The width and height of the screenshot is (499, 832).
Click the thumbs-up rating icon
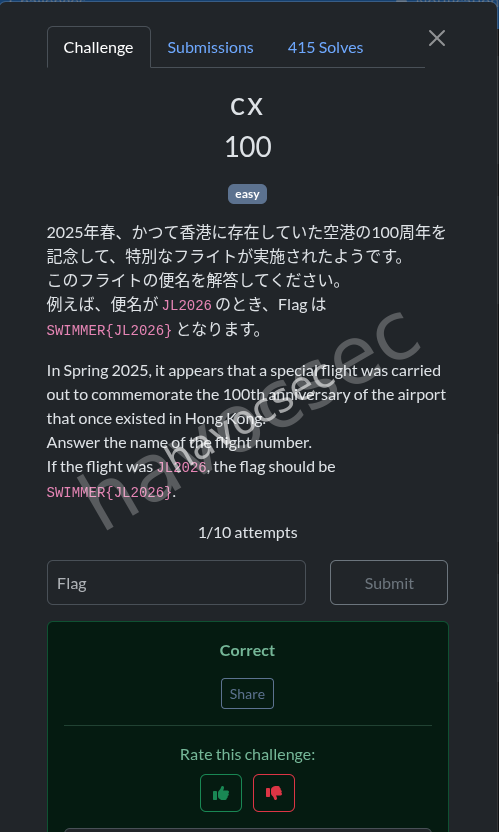click(221, 793)
